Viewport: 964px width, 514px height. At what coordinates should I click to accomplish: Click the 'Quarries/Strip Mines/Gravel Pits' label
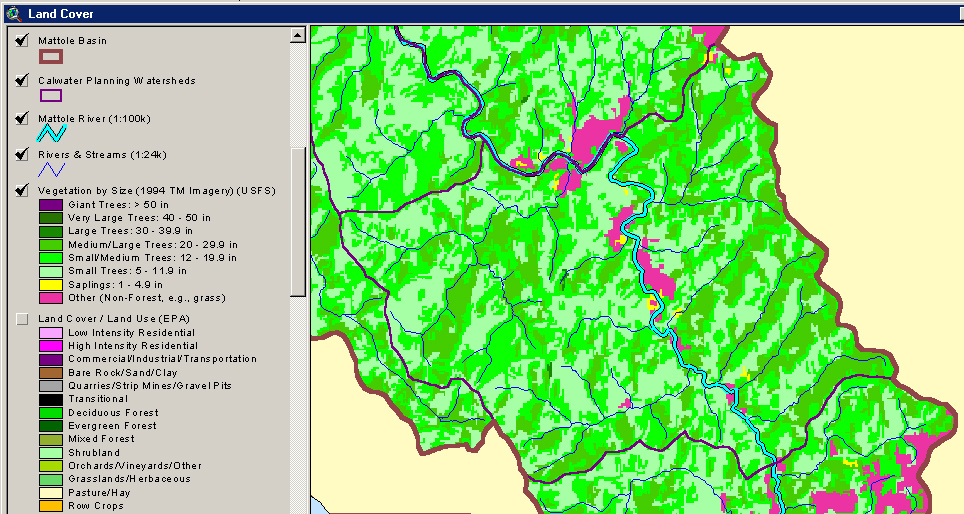point(150,386)
